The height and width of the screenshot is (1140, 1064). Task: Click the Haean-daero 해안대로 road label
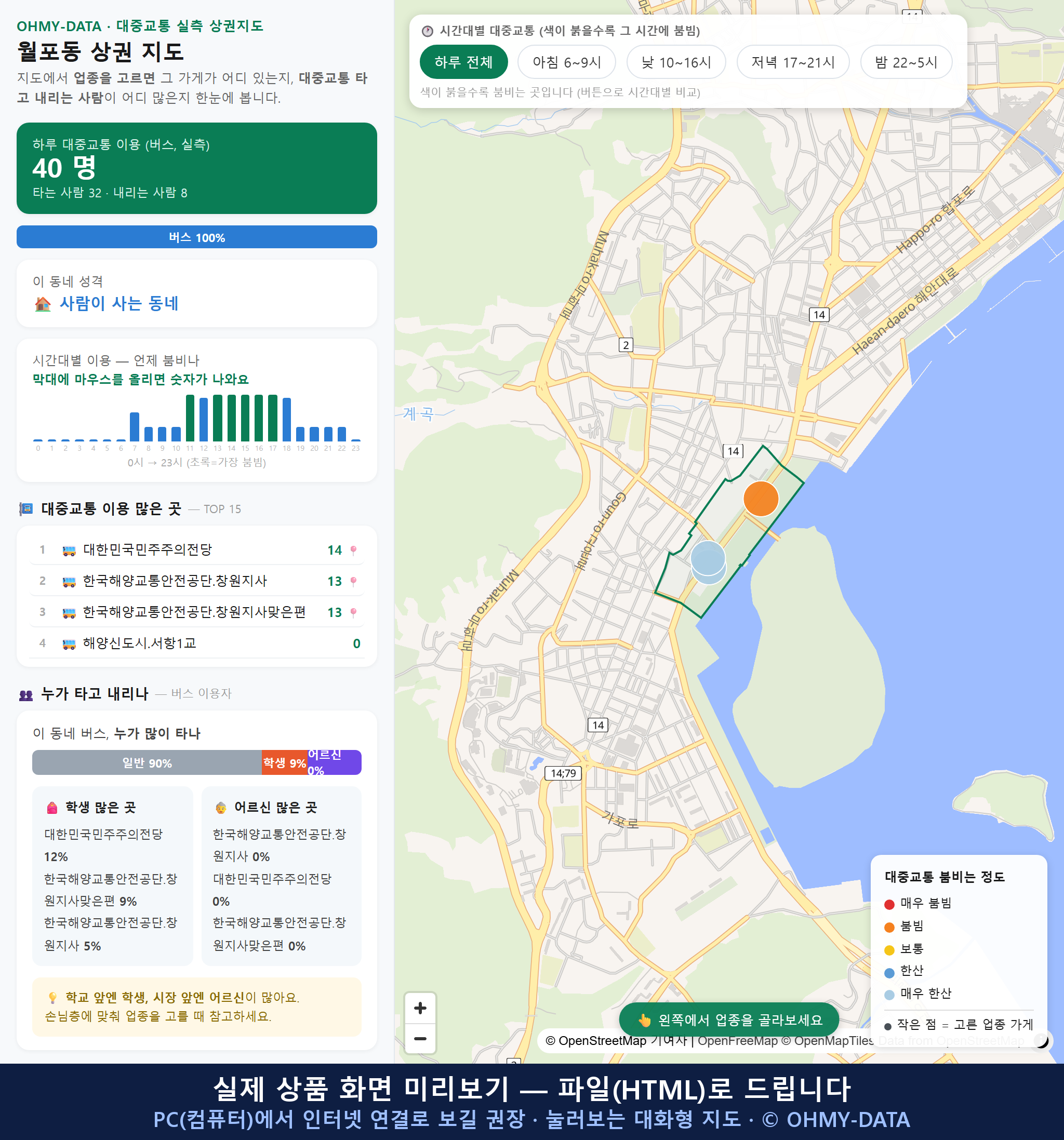[x=905, y=310]
